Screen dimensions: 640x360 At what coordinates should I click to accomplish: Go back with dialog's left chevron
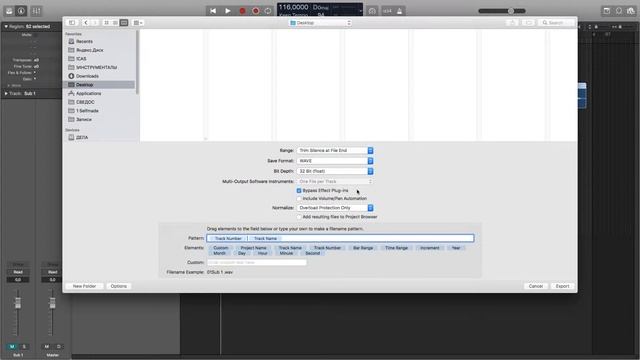pyautogui.click(x=86, y=22)
